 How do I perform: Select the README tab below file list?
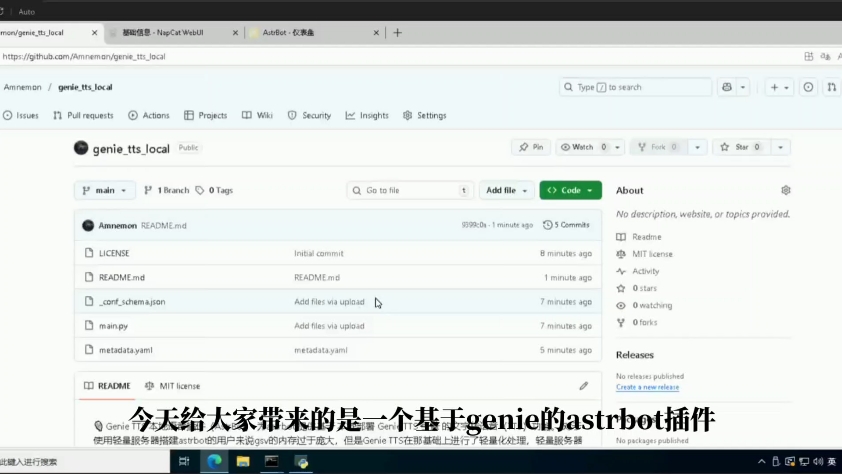107,386
